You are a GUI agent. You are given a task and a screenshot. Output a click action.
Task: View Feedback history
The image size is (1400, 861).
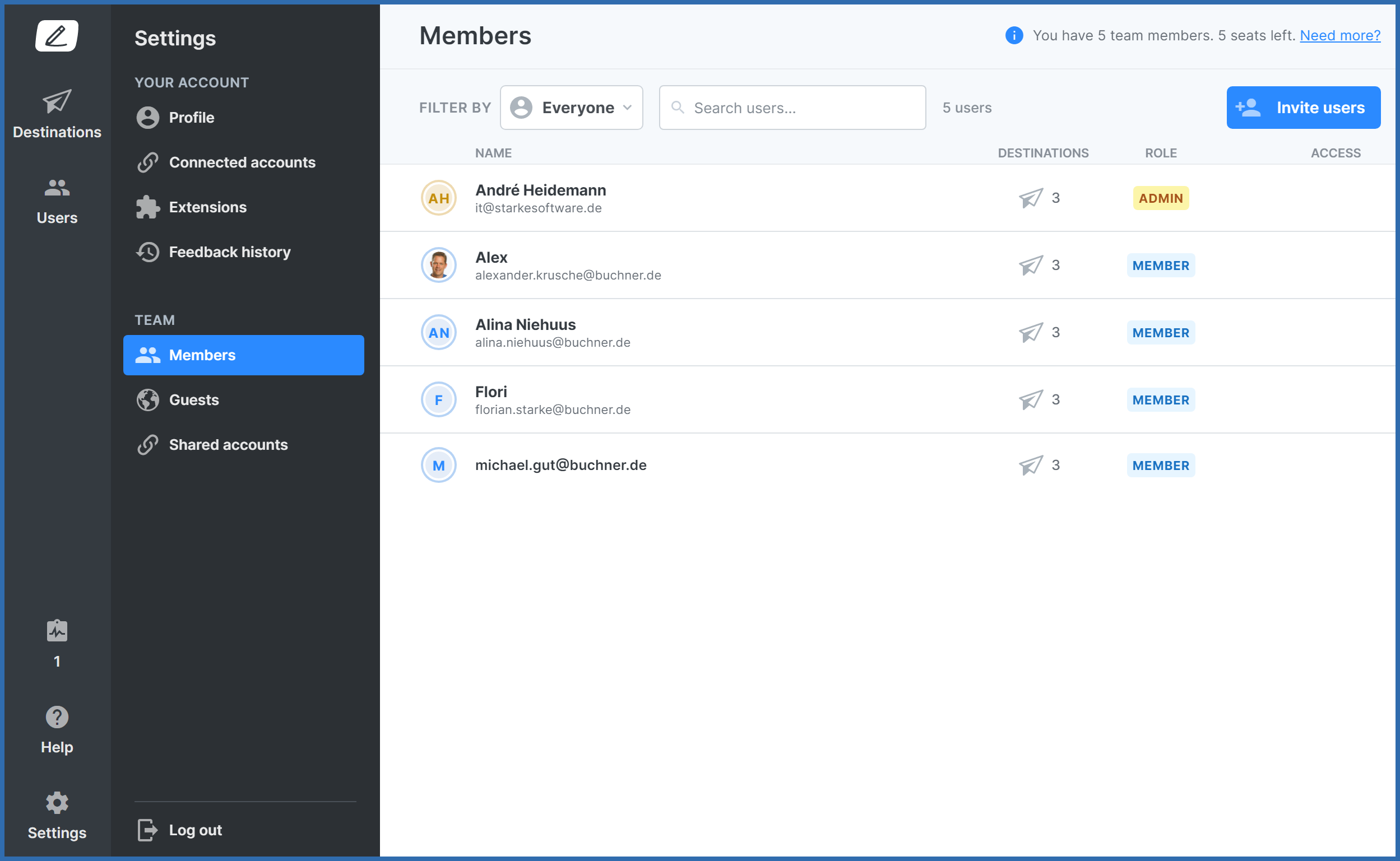[x=229, y=252]
